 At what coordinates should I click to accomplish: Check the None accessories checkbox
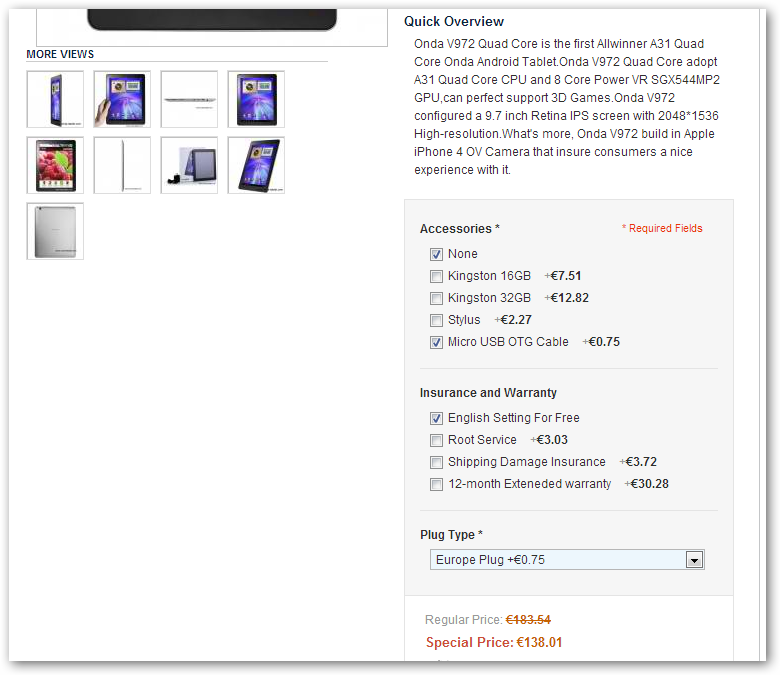(436, 255)
